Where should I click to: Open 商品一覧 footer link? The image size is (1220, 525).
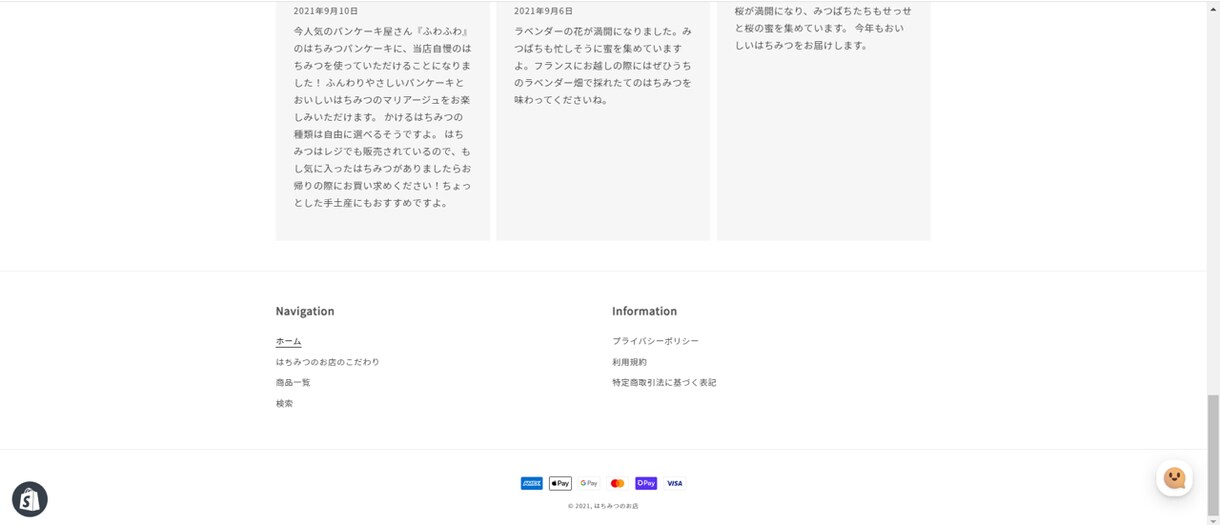[x=293, y=383]
